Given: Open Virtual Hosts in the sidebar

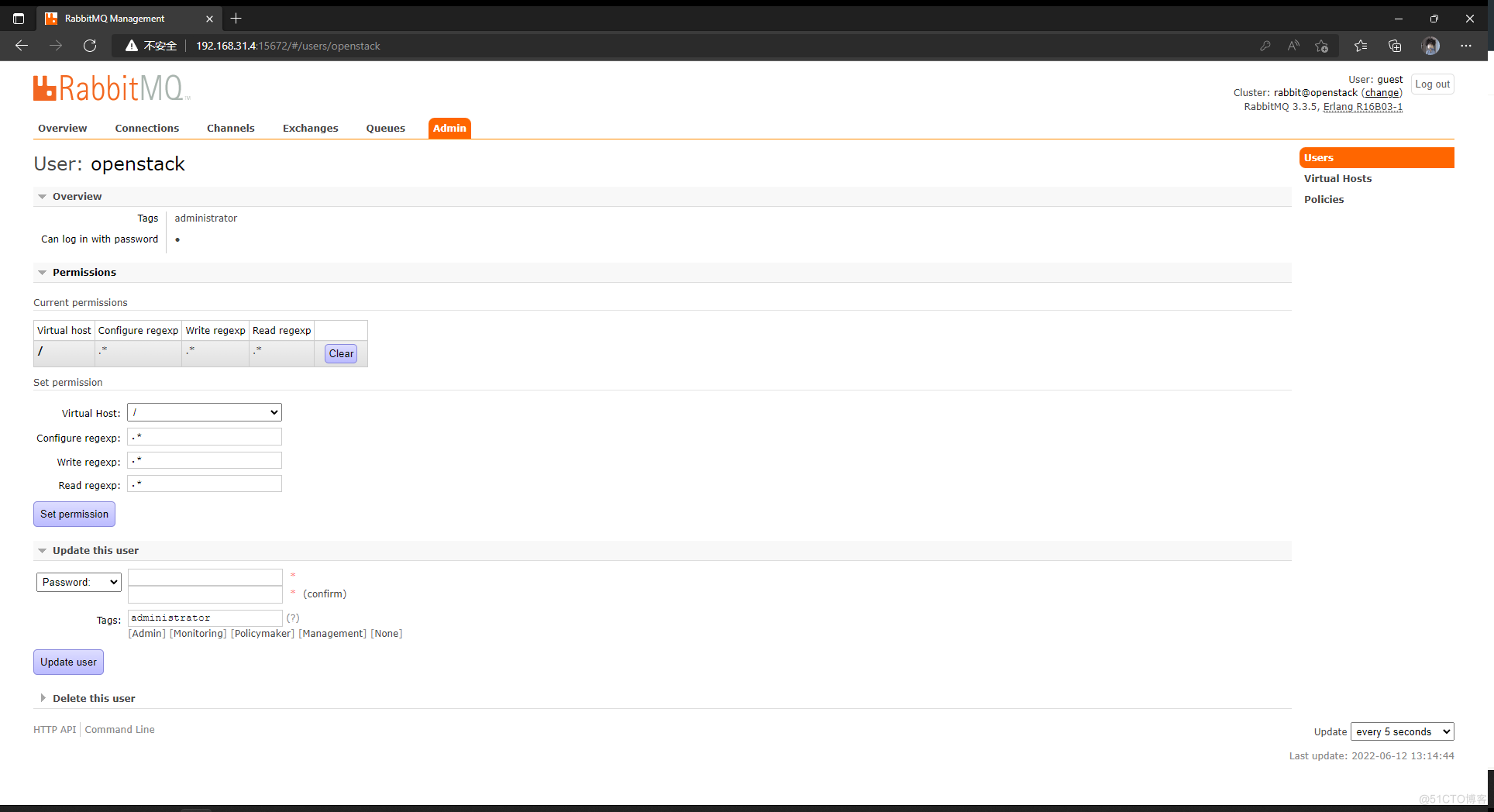Looking at the screenshot, I should (1337, 178).
